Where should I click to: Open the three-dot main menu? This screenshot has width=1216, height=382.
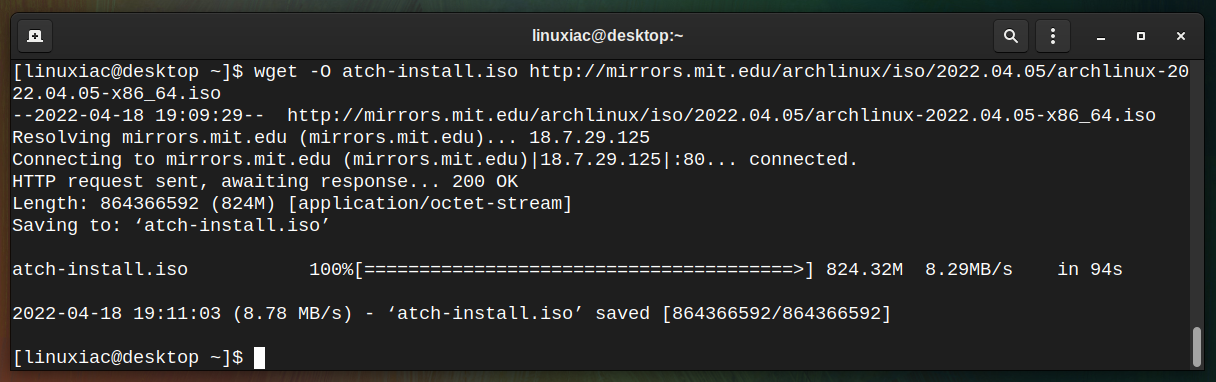click(1052, 36)
